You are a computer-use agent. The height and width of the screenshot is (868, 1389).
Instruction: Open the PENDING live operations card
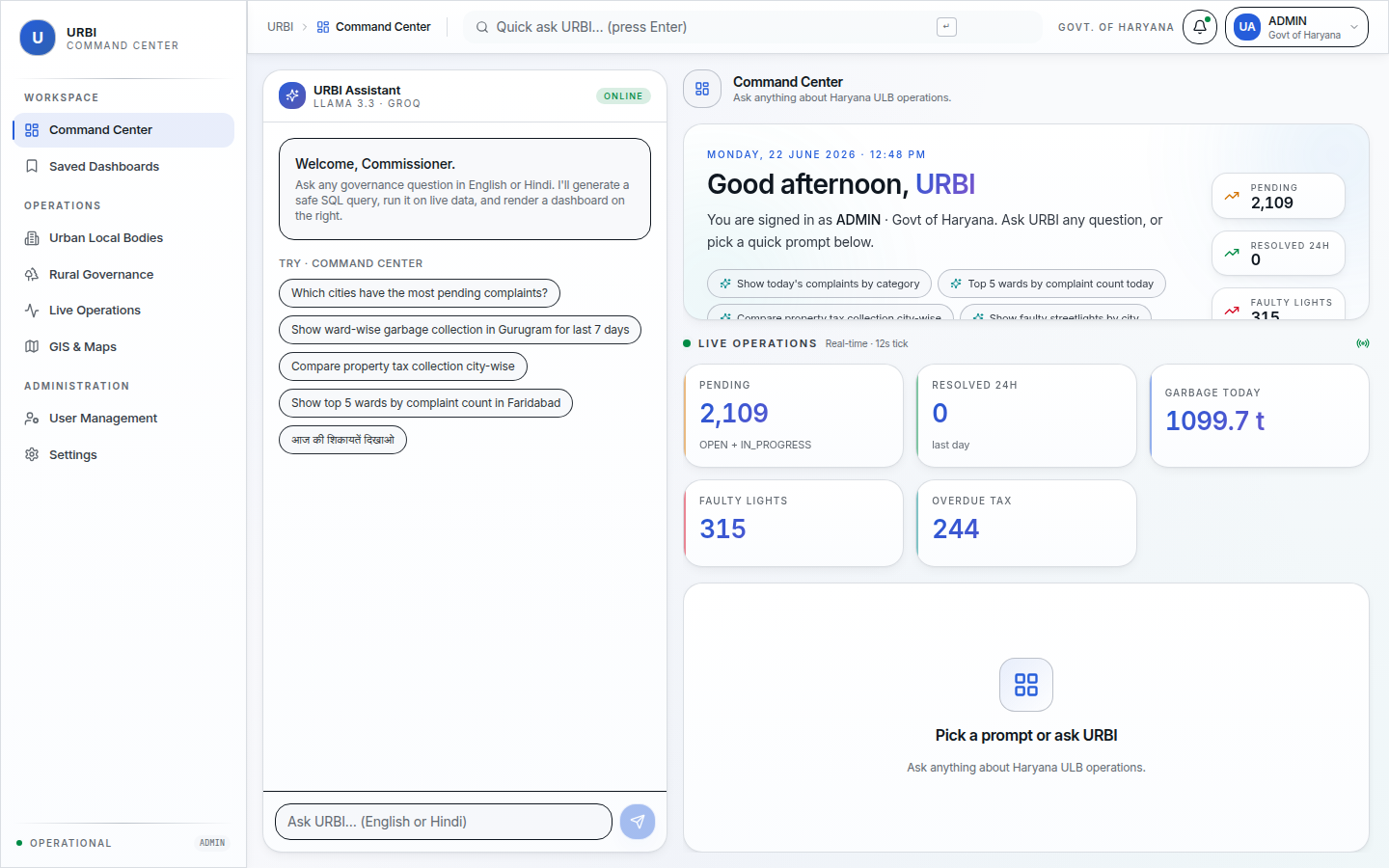click(794, 416)
